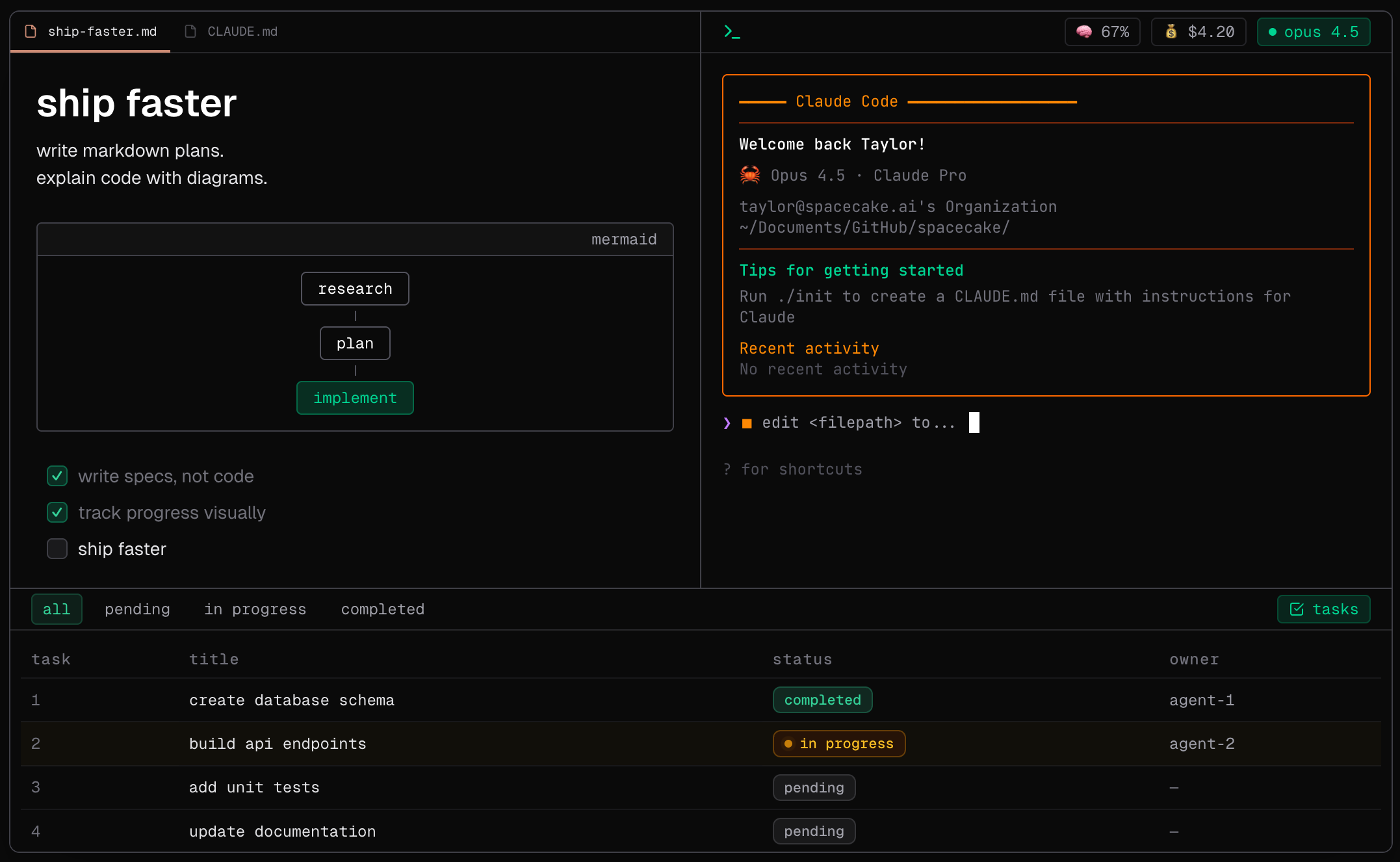
Task: Click the green status dot on opus 4.5 badge
Action: 1273,31
